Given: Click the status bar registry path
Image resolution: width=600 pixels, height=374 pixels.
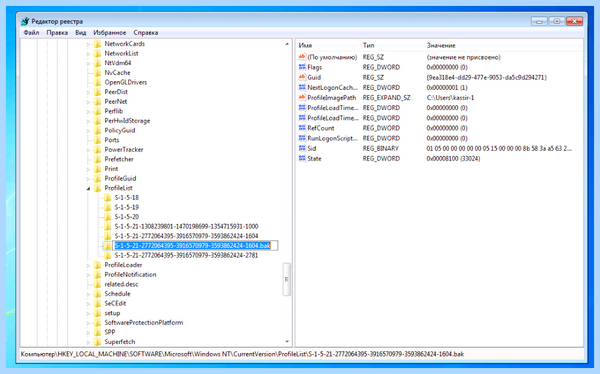Looking at the screenshot, I should click(242, 354).
